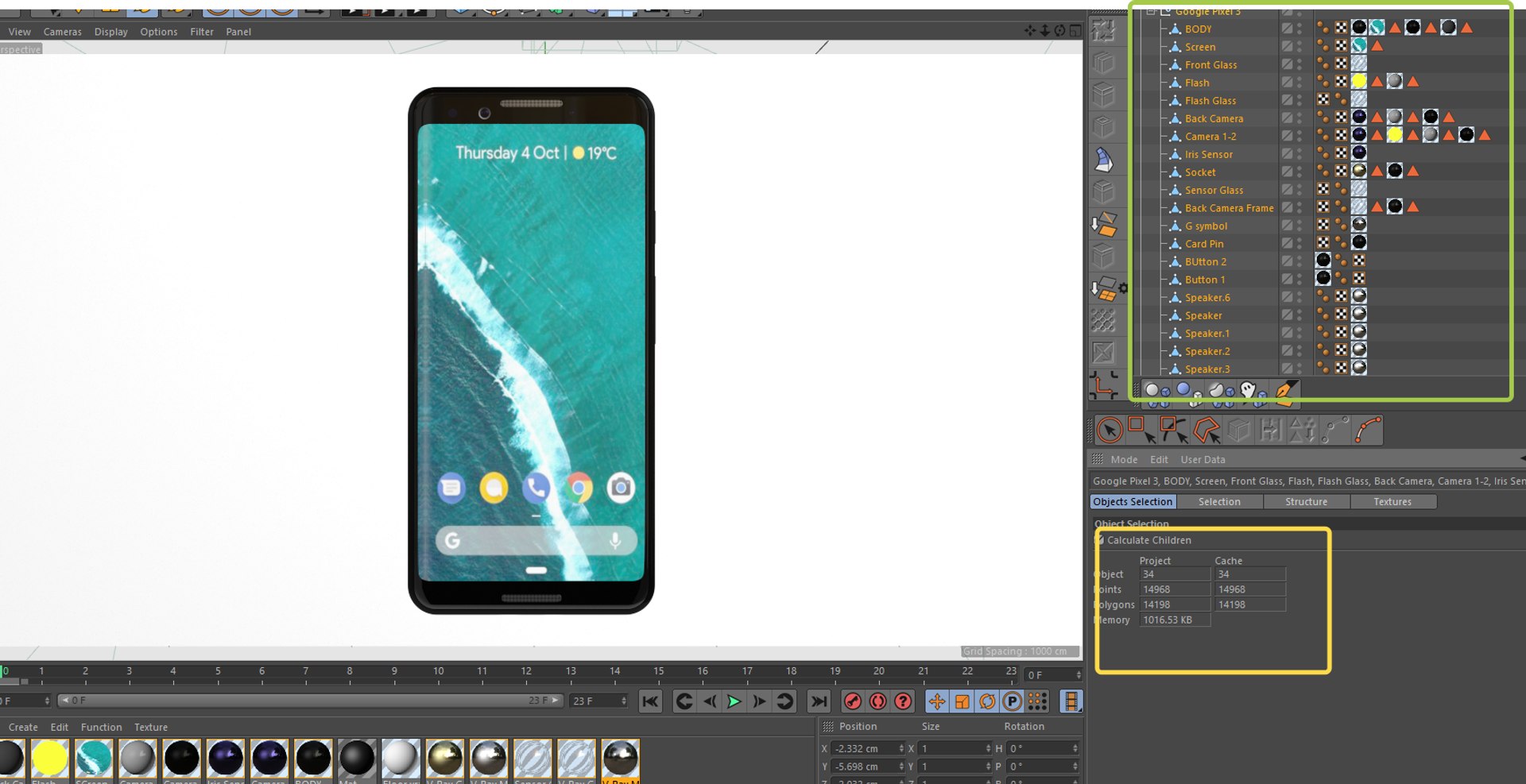Viewport: 1526px width, 784px height.
Task: Open the Keyframe Selection question-mark button
Action: coord(903,701)
